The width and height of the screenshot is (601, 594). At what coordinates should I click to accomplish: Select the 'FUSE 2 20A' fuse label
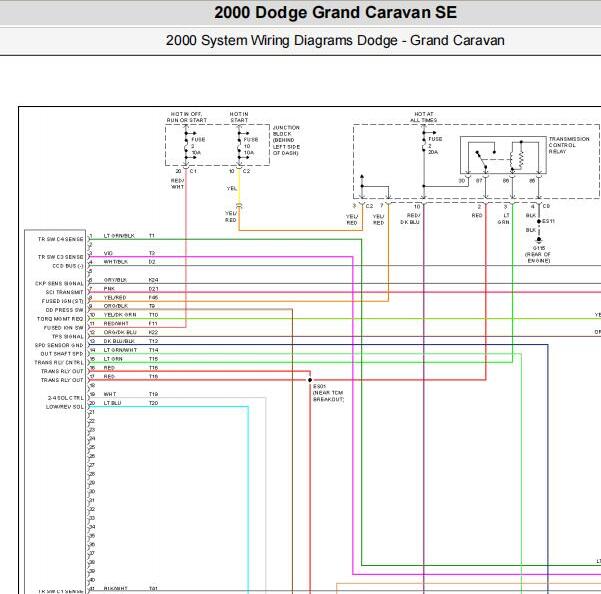[x=435, y=146]
